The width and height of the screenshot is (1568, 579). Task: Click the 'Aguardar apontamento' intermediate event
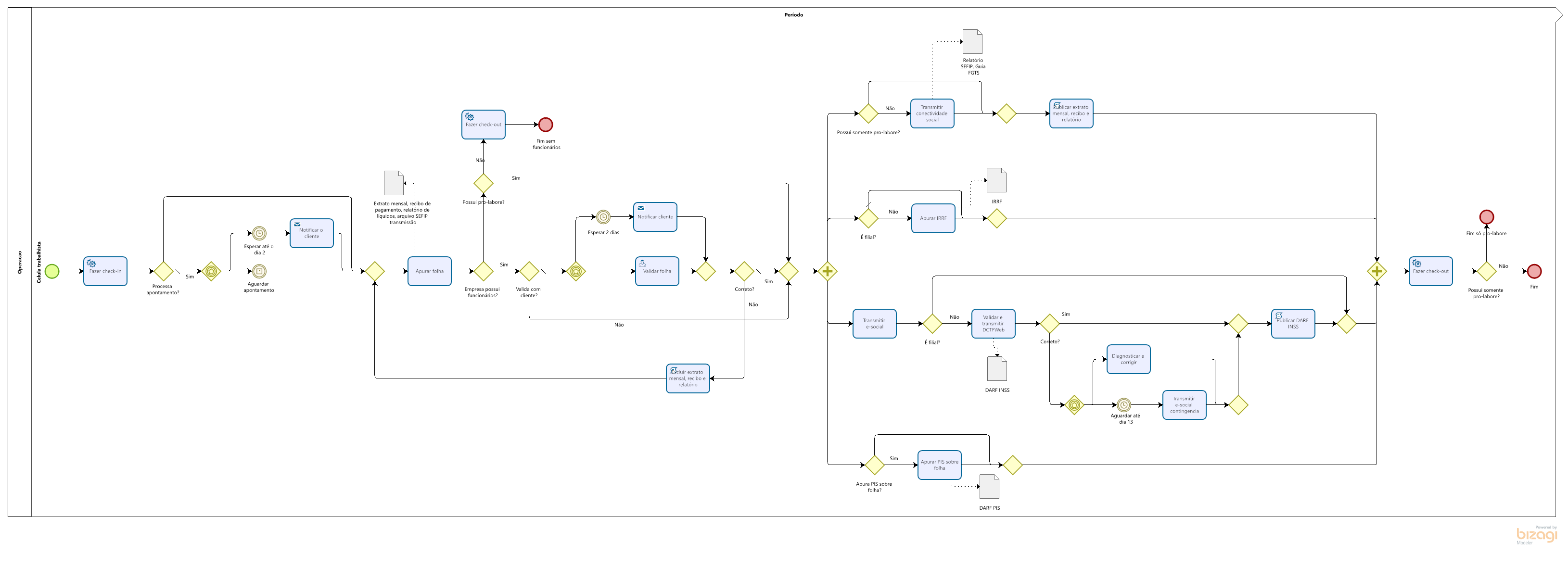point(259,271)
